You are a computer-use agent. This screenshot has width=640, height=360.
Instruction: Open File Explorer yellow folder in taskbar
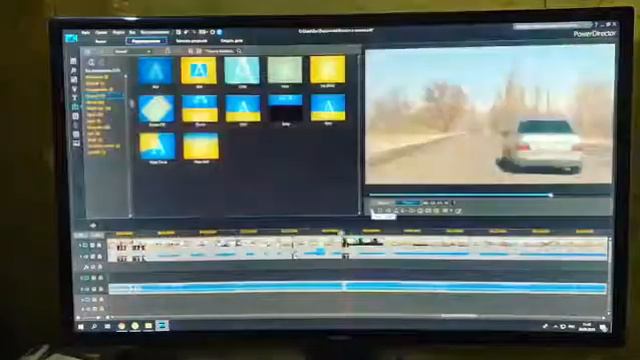pyautogui.click(x=149, y=326)
